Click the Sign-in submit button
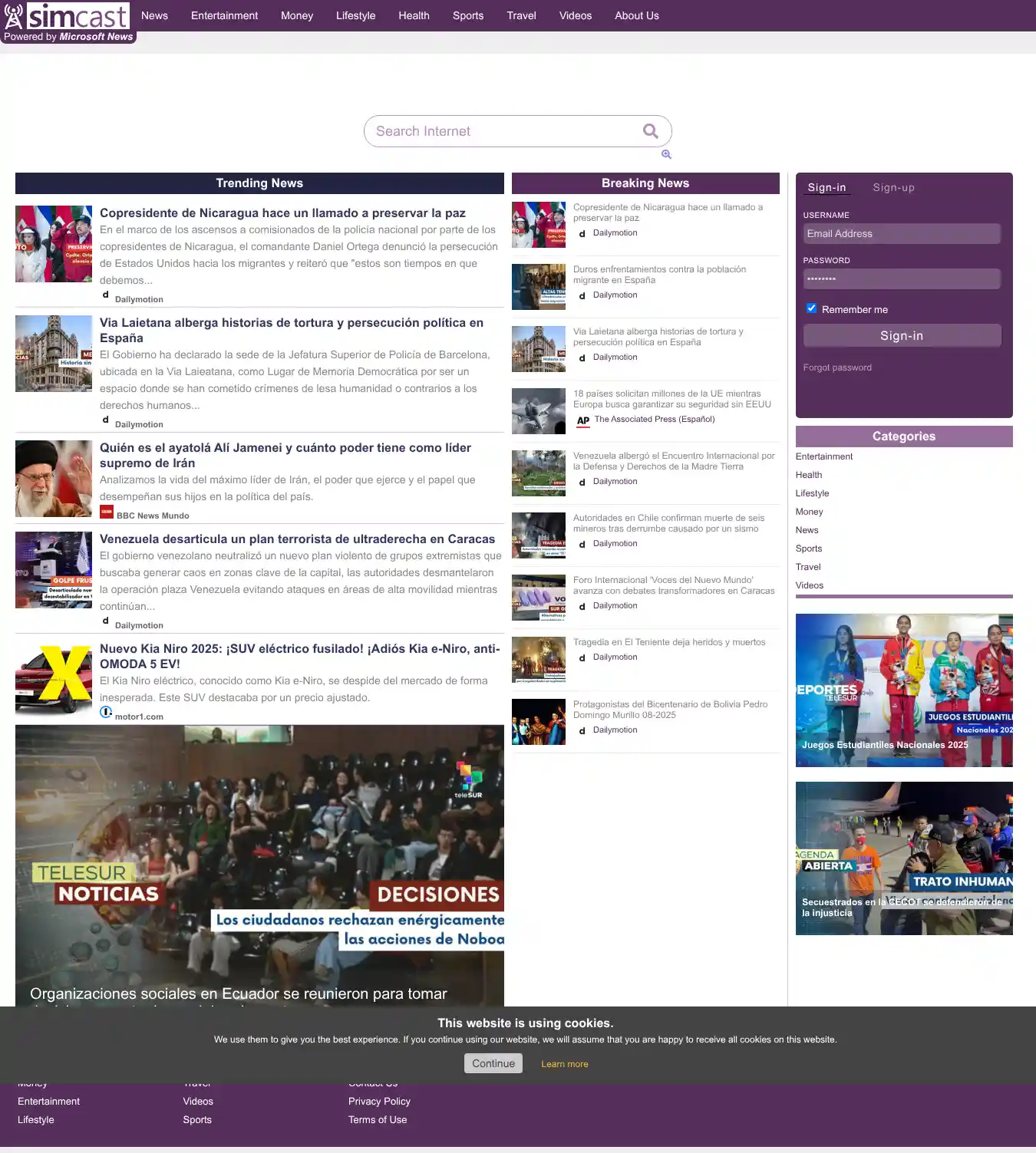Image resolution: width=1036 pixels, height=1153 pixels. click(x=902, y=335)
